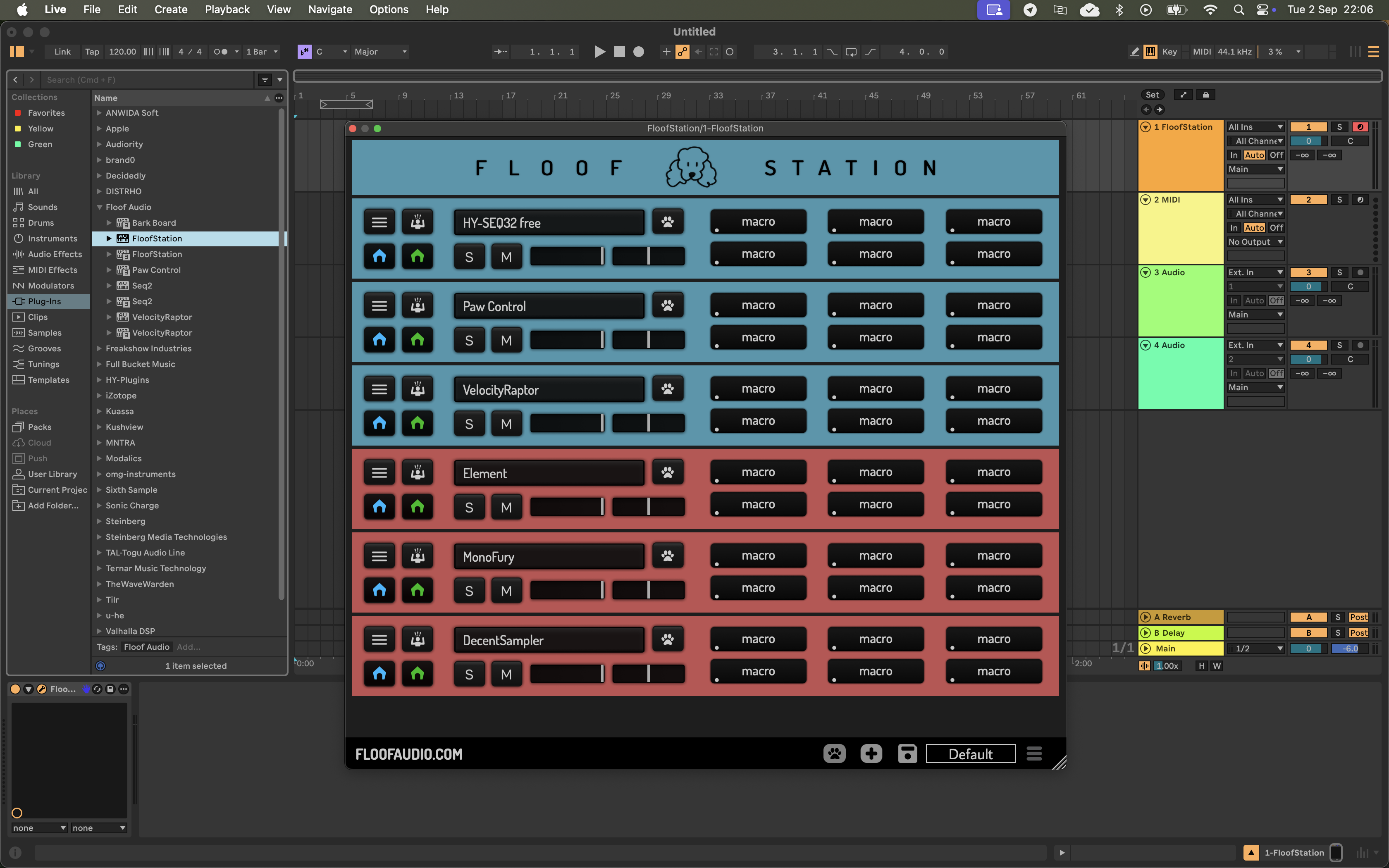Click the Default preset button in FloofStation
1389x868 pixels.
(969, 753)
